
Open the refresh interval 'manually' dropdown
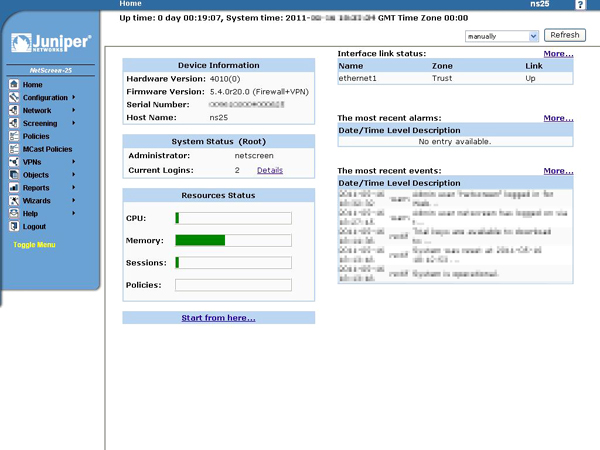pyautogui.click(x=502, y=36)
